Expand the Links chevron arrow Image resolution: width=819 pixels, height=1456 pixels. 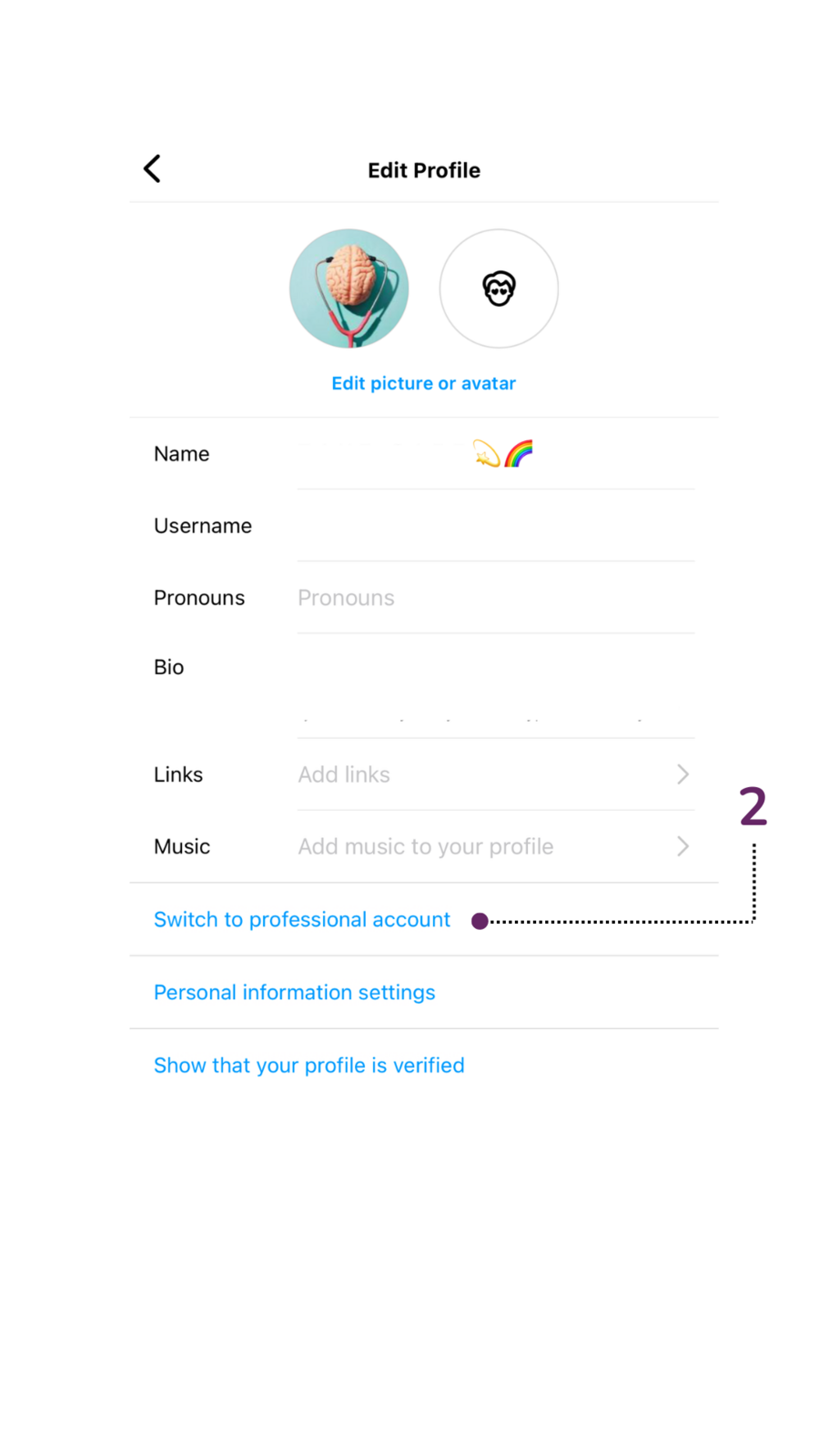682,774
